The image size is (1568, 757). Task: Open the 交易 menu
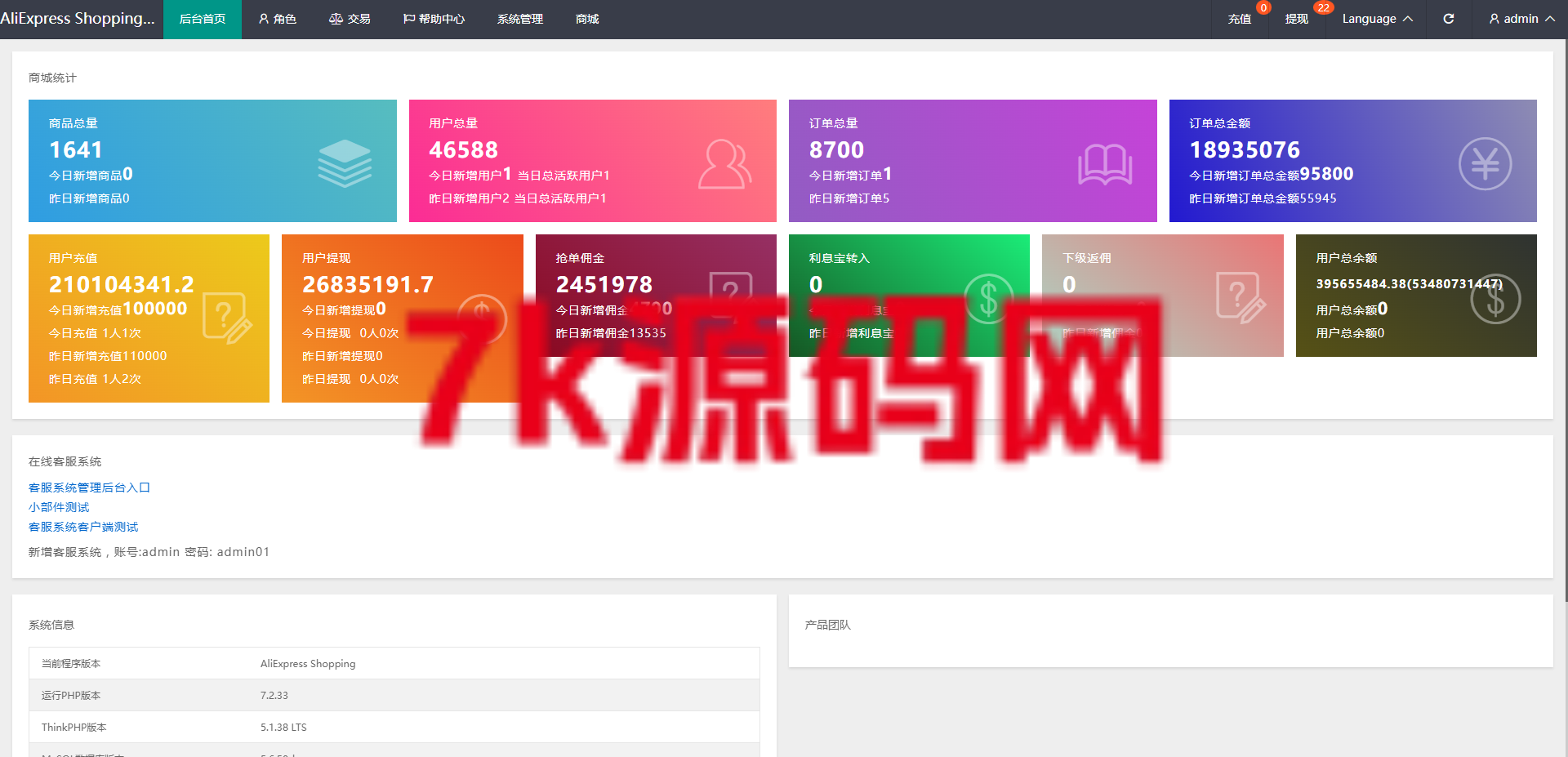point(350,19)
